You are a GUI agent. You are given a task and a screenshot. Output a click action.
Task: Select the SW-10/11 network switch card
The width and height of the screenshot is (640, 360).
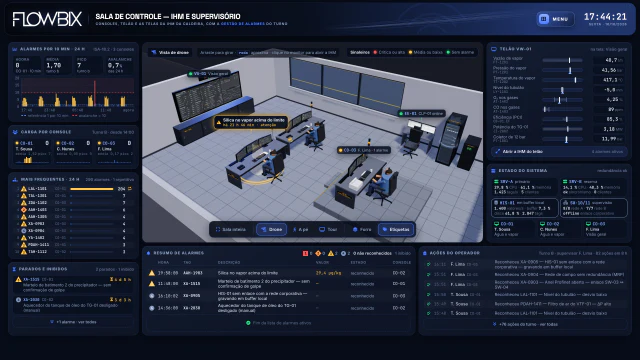[x=593, y=208]
